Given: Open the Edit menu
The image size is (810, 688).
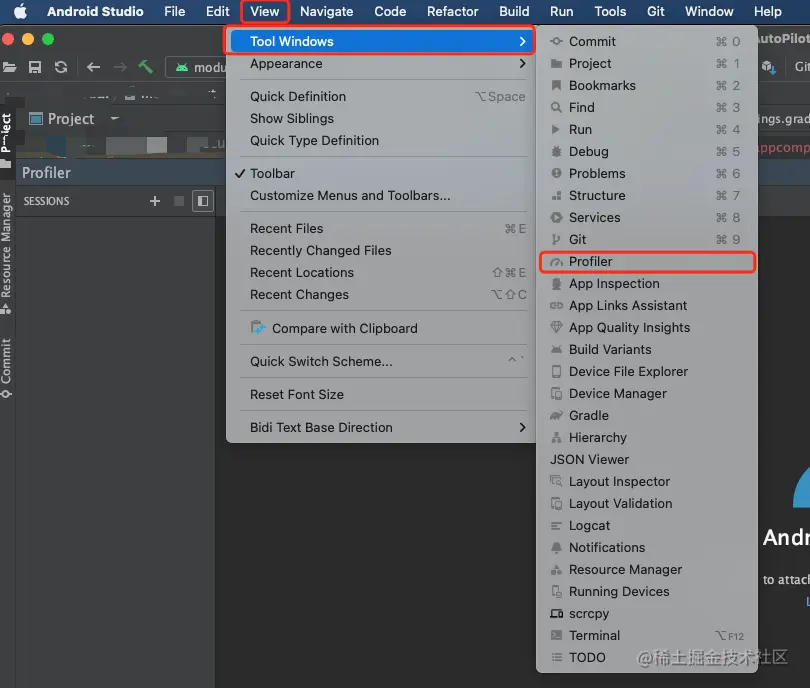Looking at the screenshot, I should click(217, 11).
